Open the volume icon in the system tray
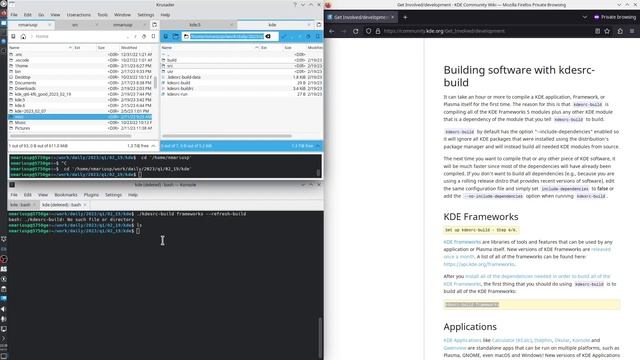Viewport: 640px width, 360px height. [4, 309]
